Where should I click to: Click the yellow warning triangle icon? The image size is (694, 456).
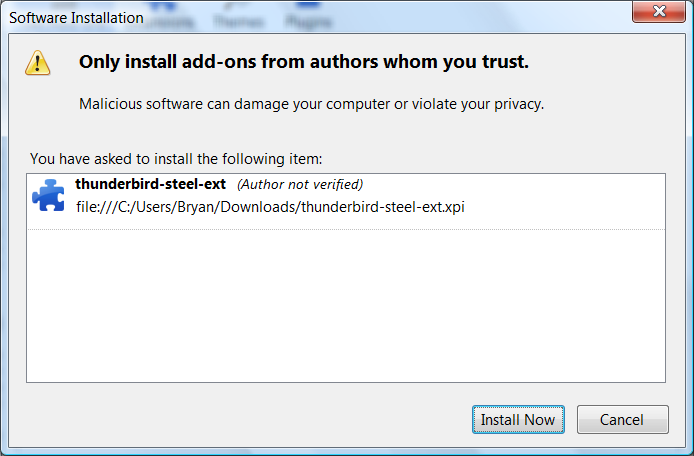pos(39,62)
